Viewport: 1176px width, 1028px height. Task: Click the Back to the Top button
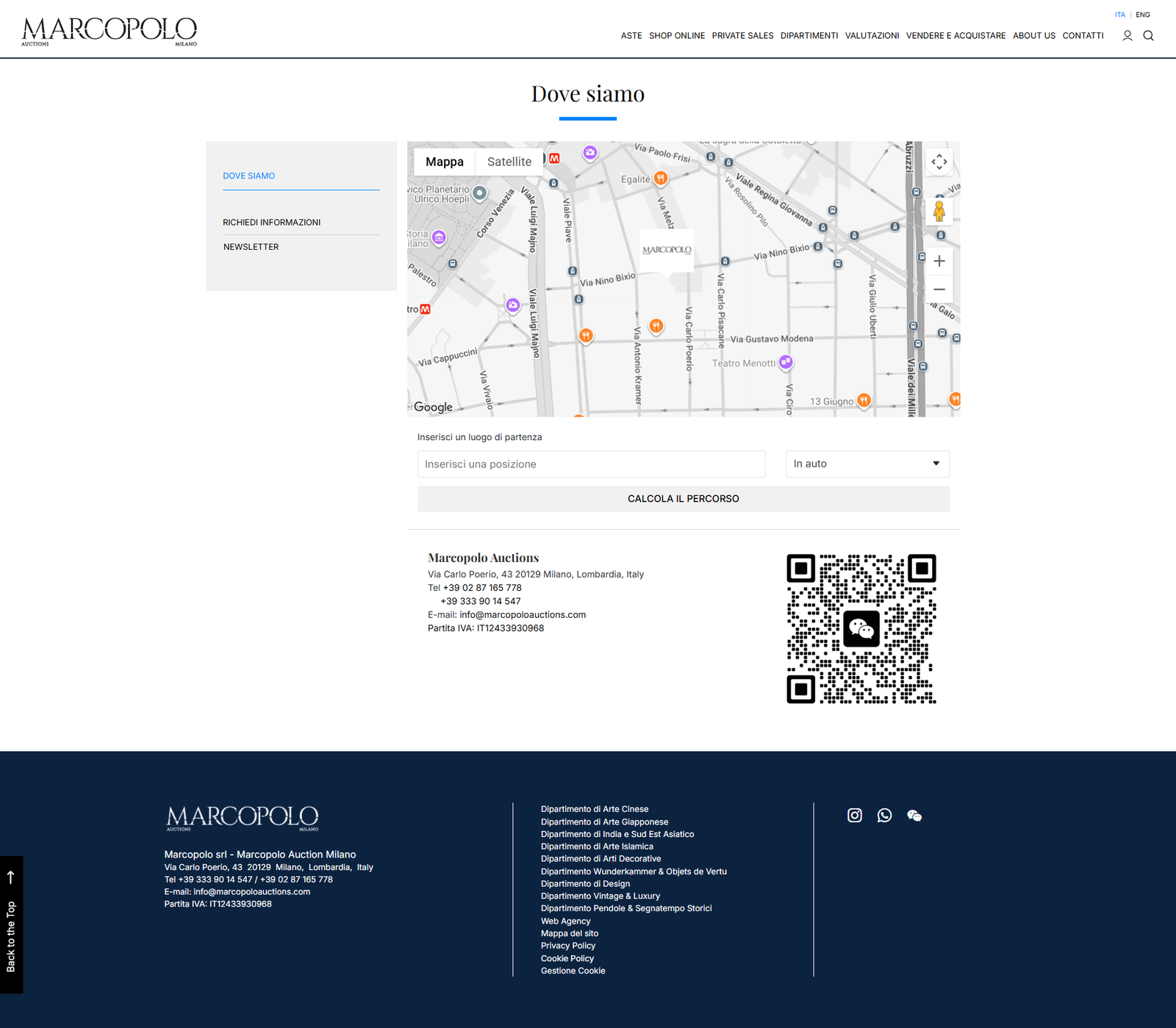point(12,924)
